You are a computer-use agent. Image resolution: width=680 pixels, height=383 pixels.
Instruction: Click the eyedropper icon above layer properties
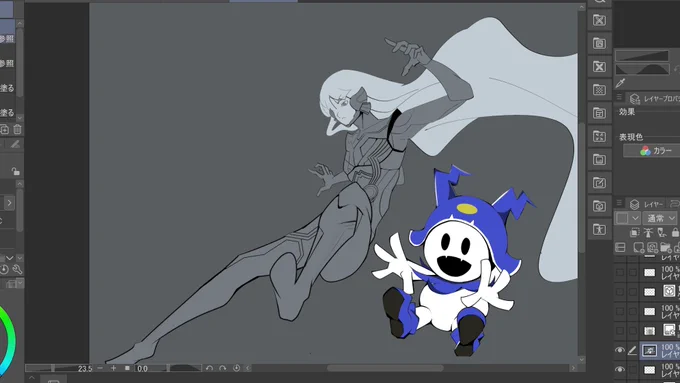coord(620,83)
